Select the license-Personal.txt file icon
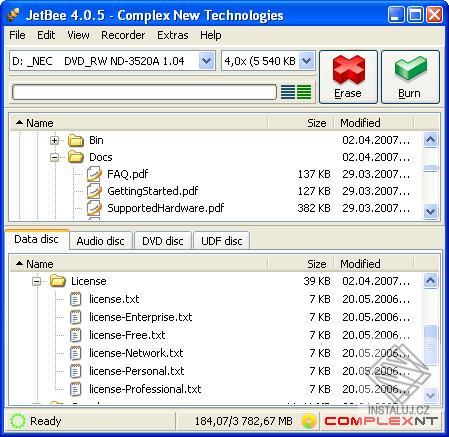The image size is (449, 437). [76, 371]
